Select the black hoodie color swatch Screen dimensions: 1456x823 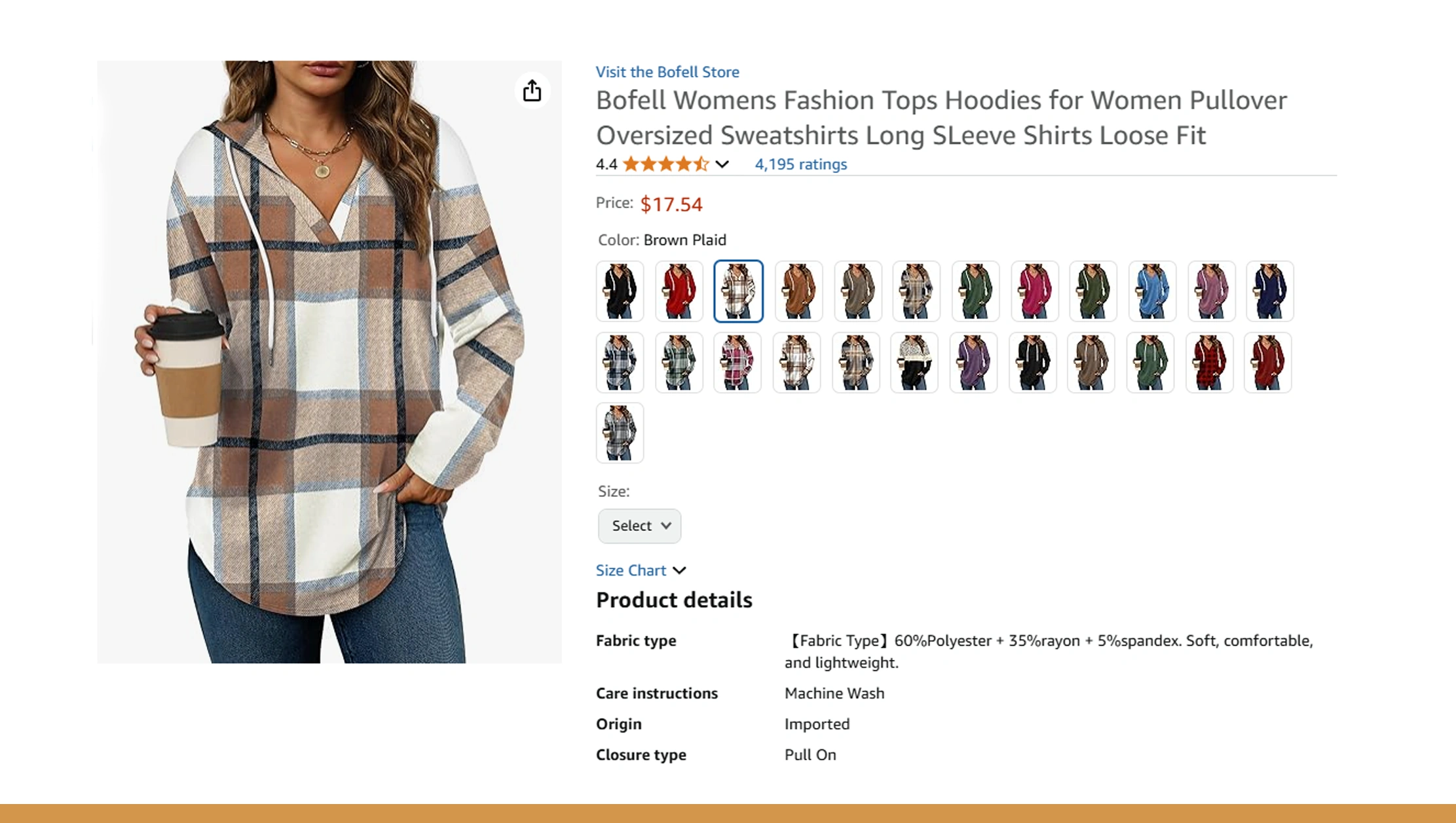(620, 291)
